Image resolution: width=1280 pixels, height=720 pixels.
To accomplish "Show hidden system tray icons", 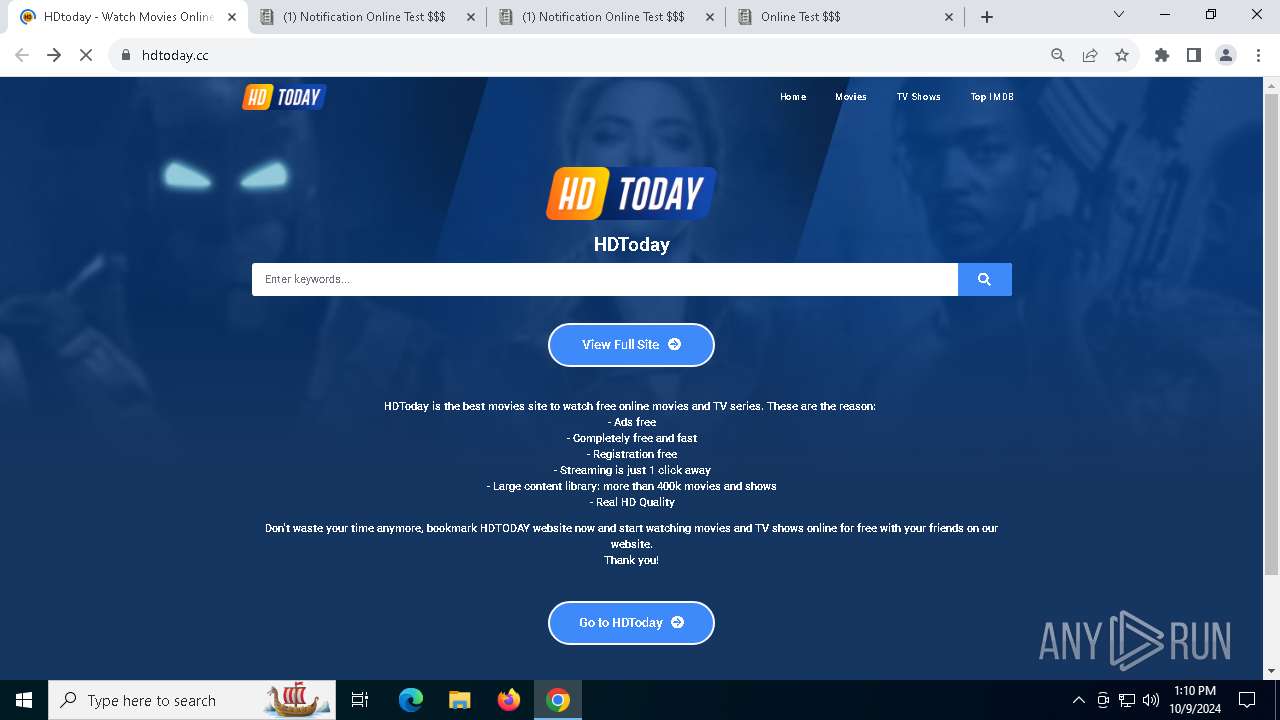I will 1078,700.
